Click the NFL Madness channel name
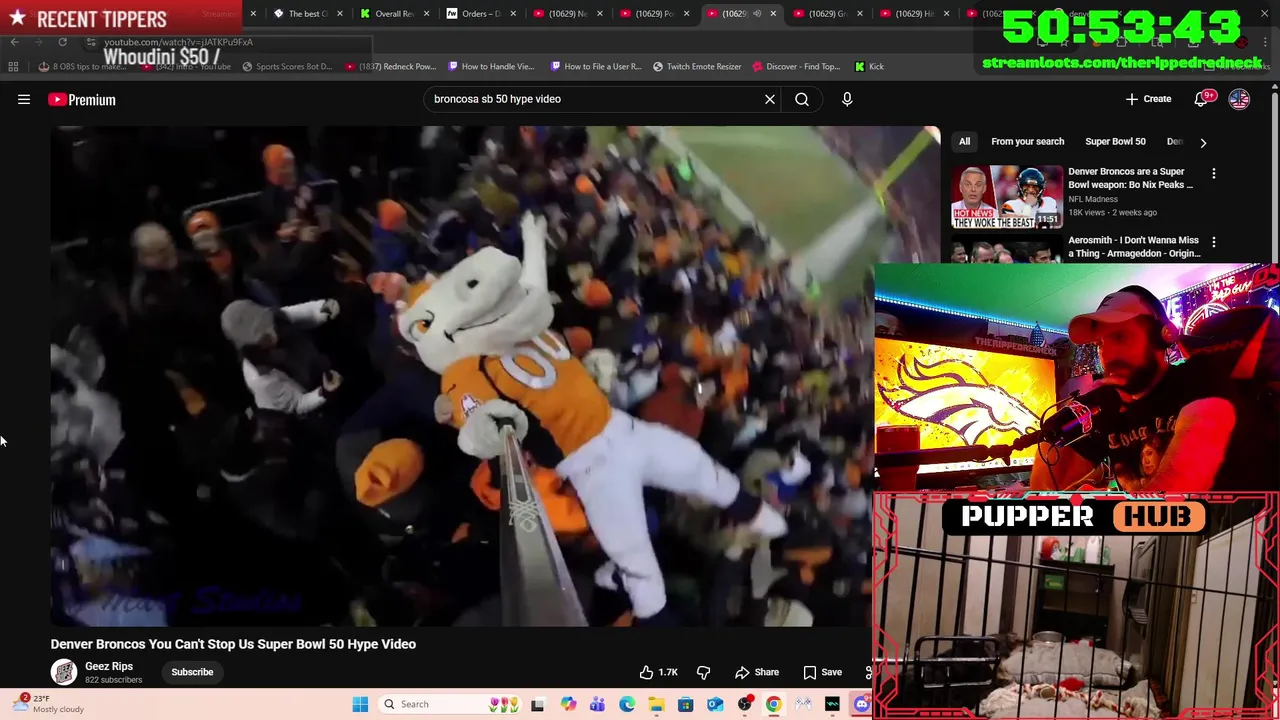 point(1093,199)
